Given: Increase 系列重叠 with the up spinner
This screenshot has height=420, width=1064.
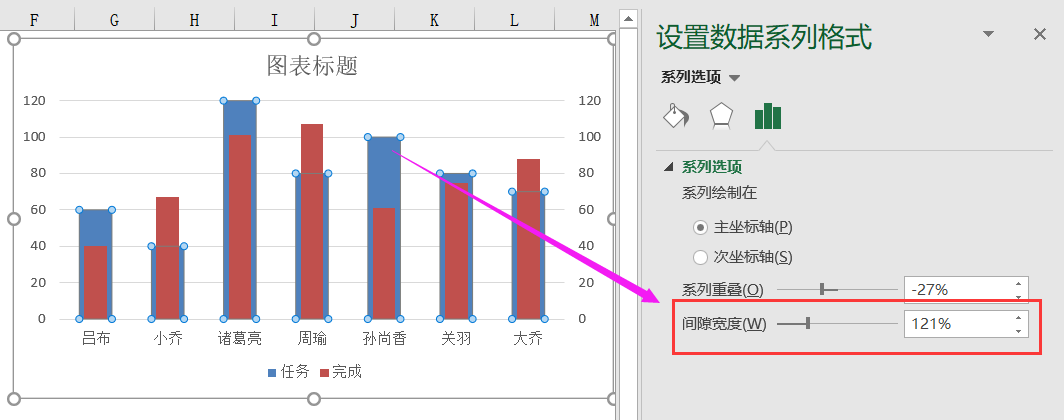Looking at the screenshot, I should tap(1019, 284).
